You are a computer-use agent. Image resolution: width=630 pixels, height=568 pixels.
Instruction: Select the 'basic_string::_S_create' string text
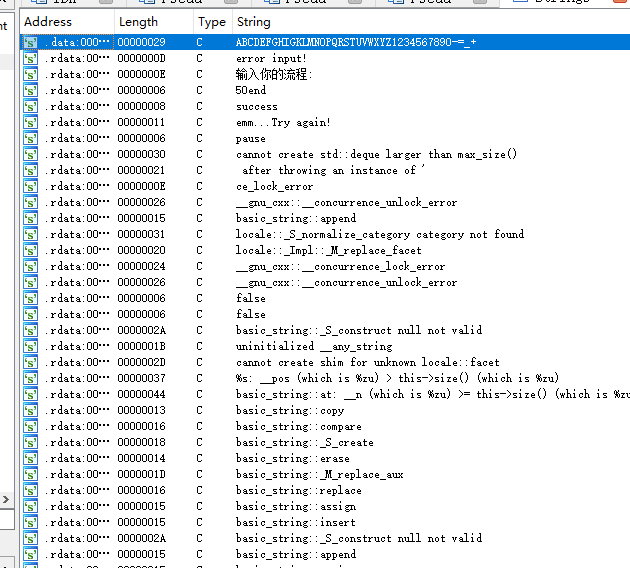(x=305, y=442)
